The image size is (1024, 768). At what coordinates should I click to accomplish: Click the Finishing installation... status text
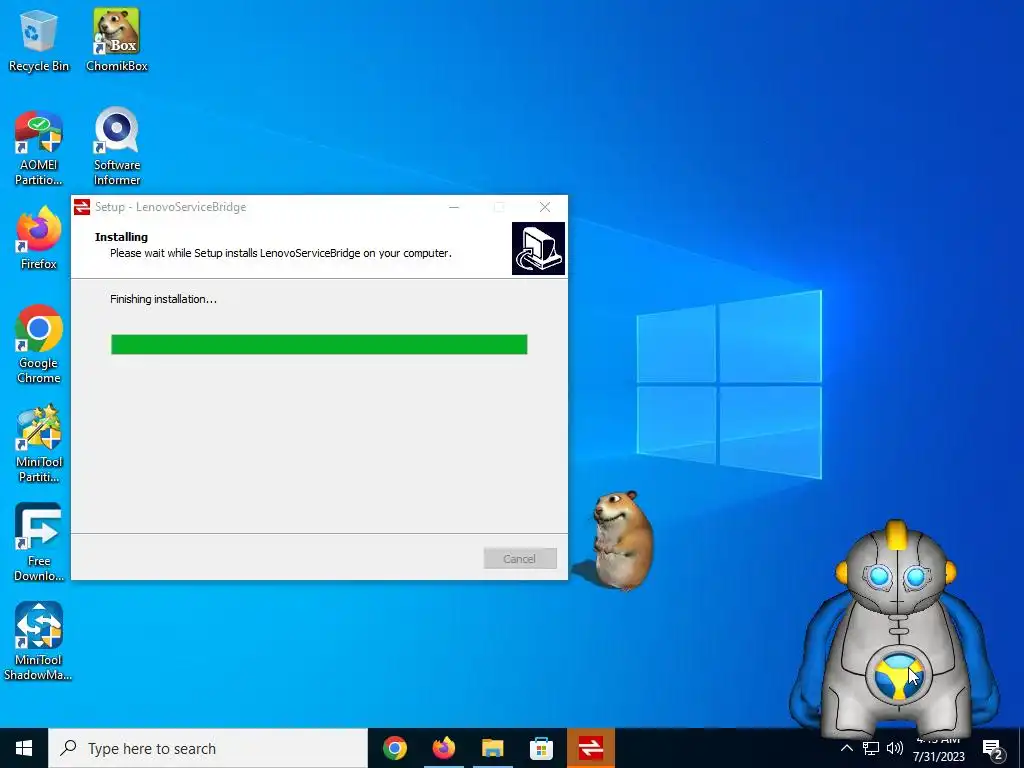tap(163, 299)
